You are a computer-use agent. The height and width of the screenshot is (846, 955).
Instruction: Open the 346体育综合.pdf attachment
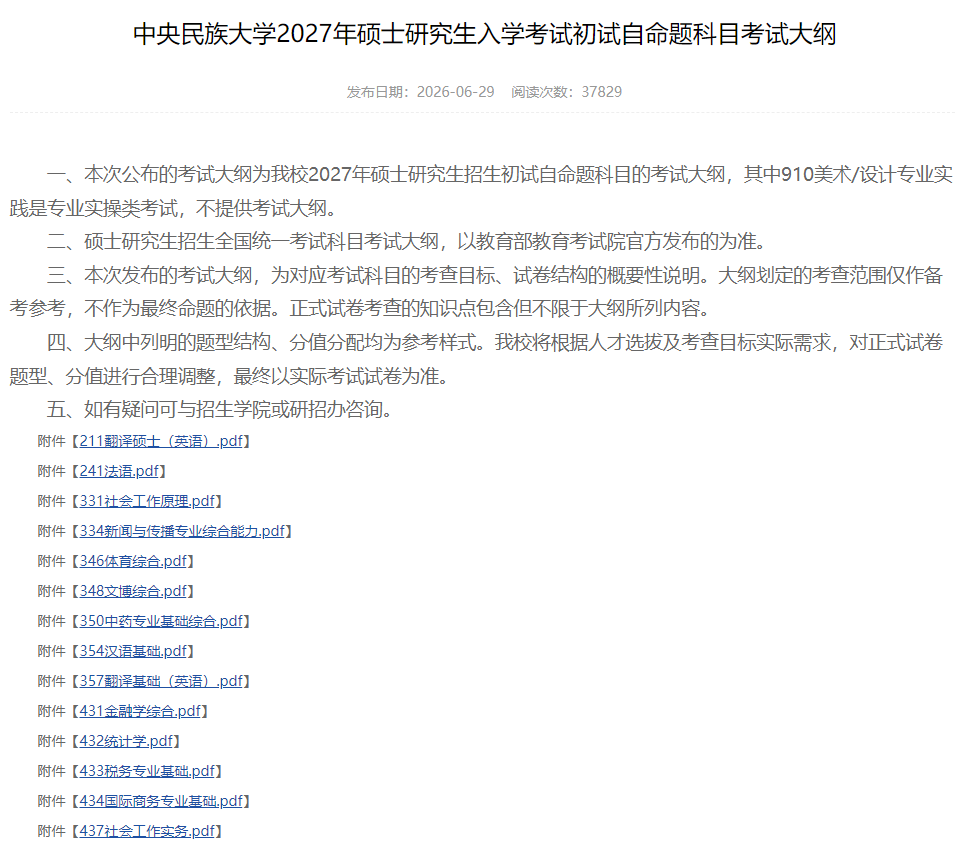tap(133, 561)
